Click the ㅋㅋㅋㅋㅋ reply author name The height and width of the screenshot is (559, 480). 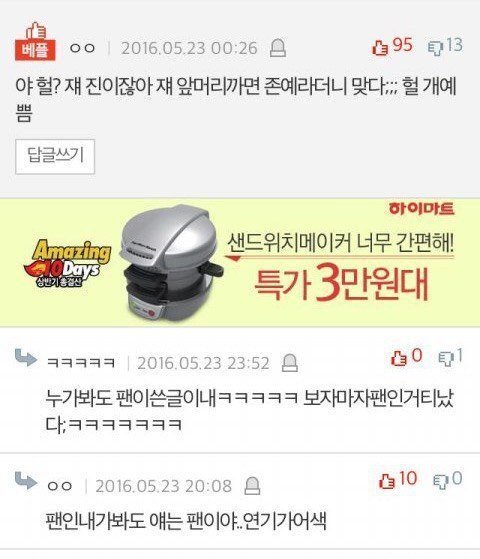(x=81, y=363)
